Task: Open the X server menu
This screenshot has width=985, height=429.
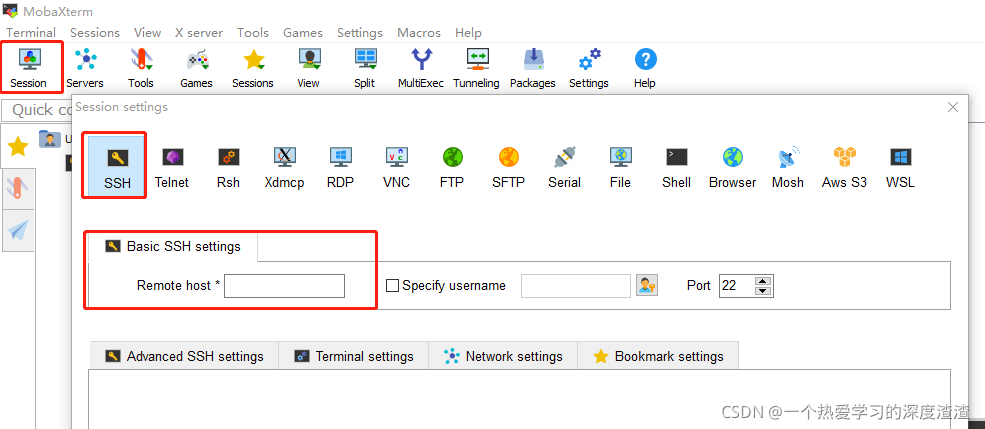Action: pos(199,33)
